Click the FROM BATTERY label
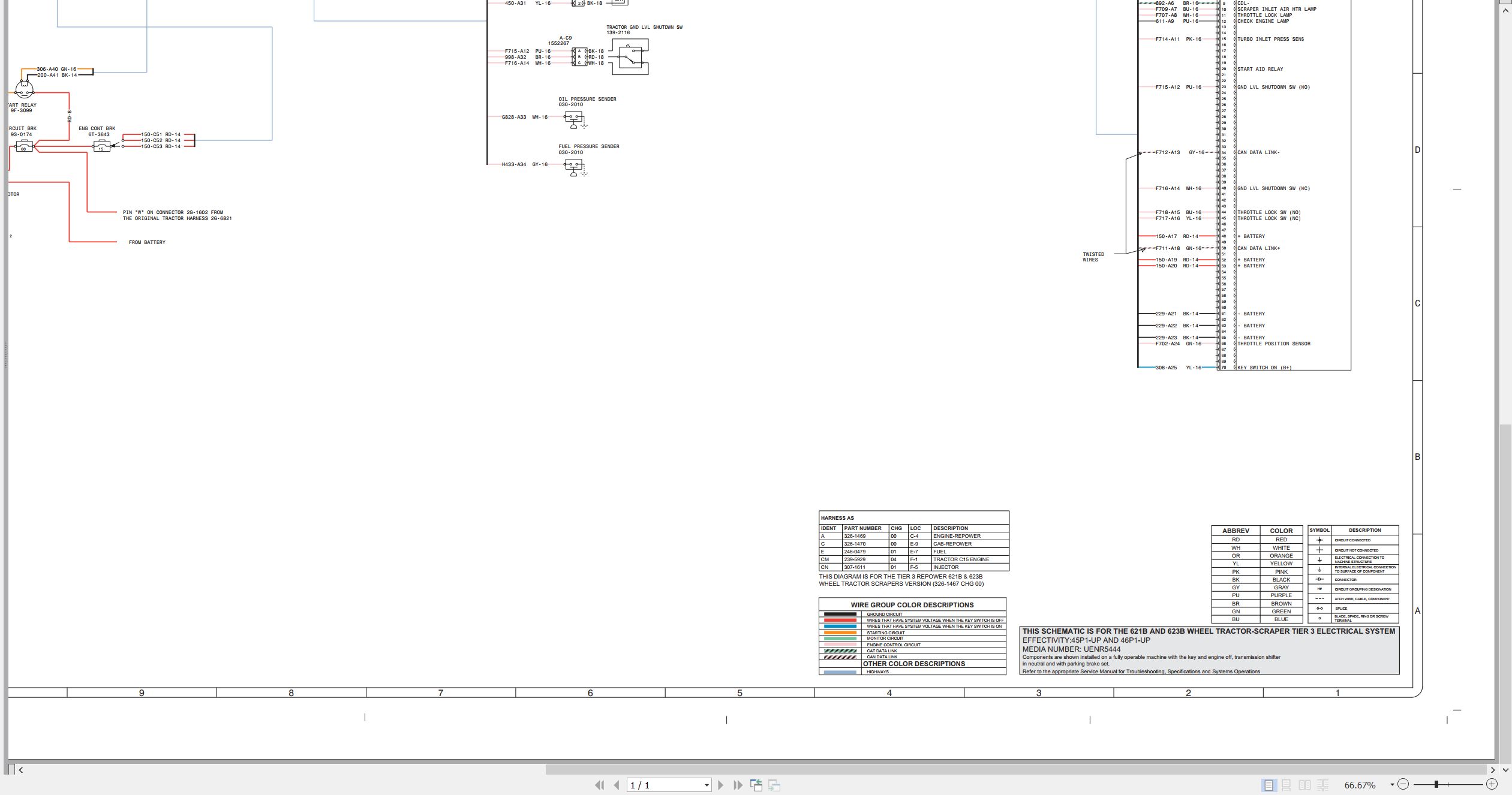Viewport: 1512px width, 795px height. coord(147,242)
